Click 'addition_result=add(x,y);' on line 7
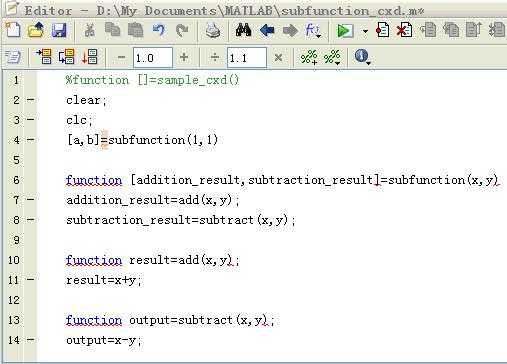Viewport: 507px width, 364px height. 153,200
